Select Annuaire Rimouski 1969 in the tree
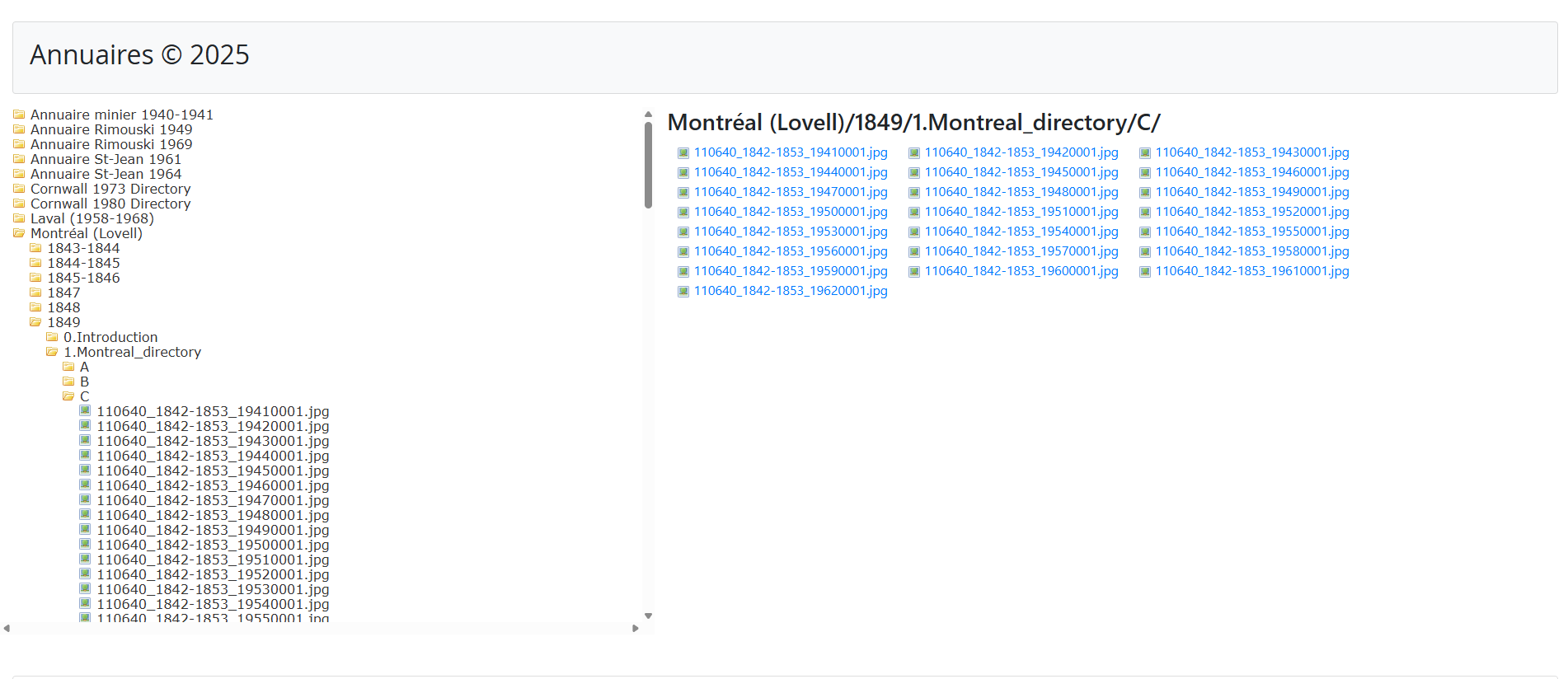This screenshot has width=1568, height=679. pyautogui.click(x=110, y=144)
